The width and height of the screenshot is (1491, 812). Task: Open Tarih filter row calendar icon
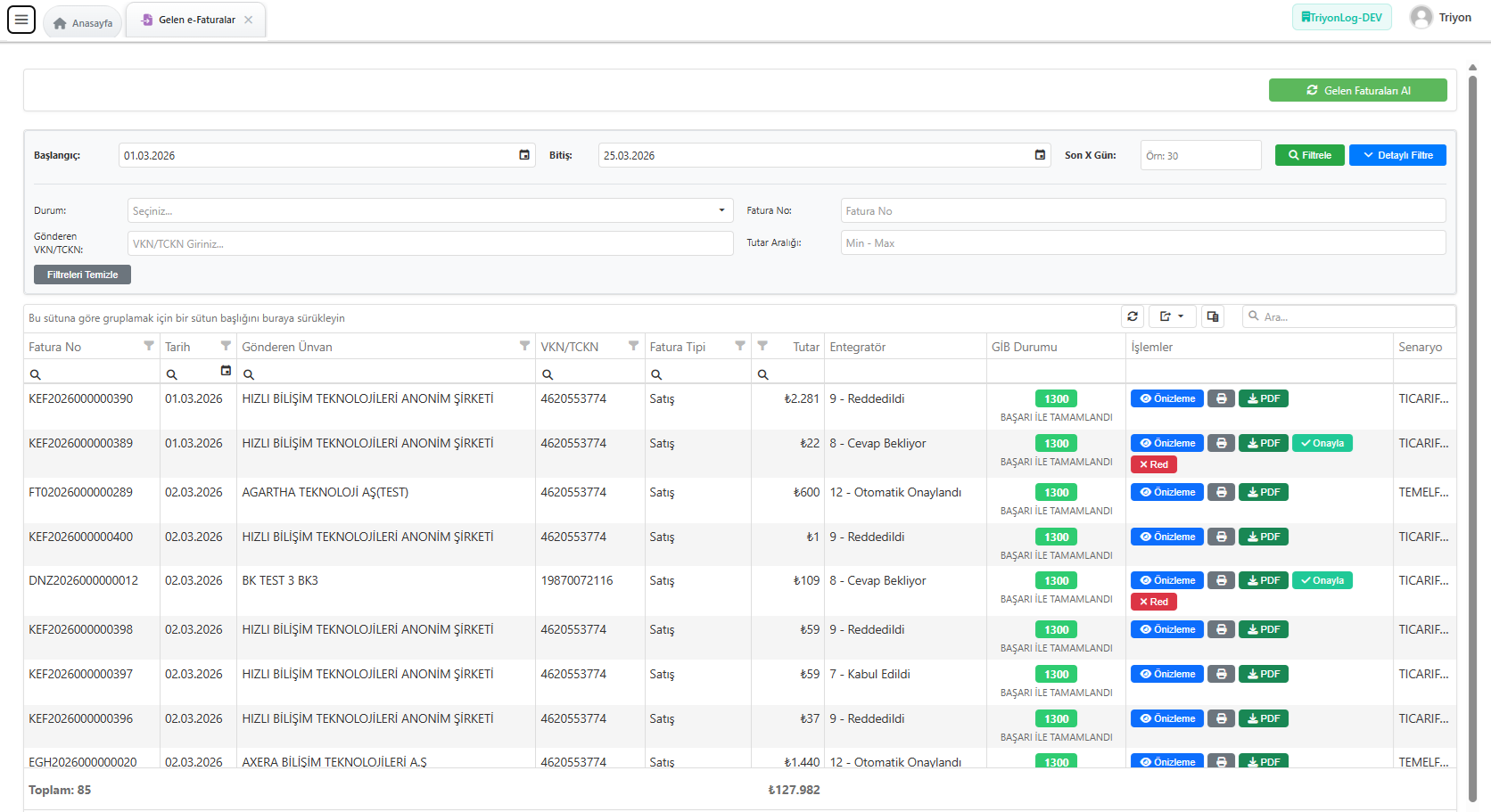coord(226,371)
